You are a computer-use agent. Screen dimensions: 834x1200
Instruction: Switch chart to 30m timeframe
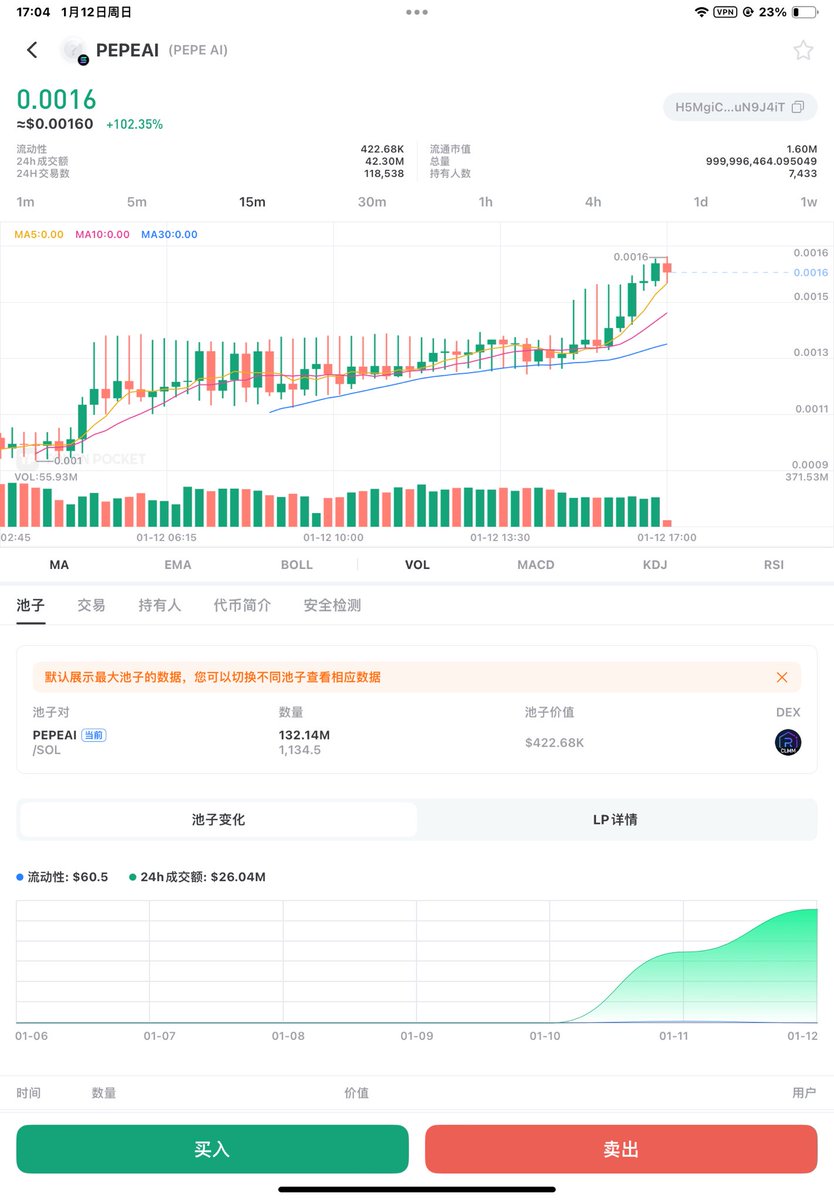point(372,202)
